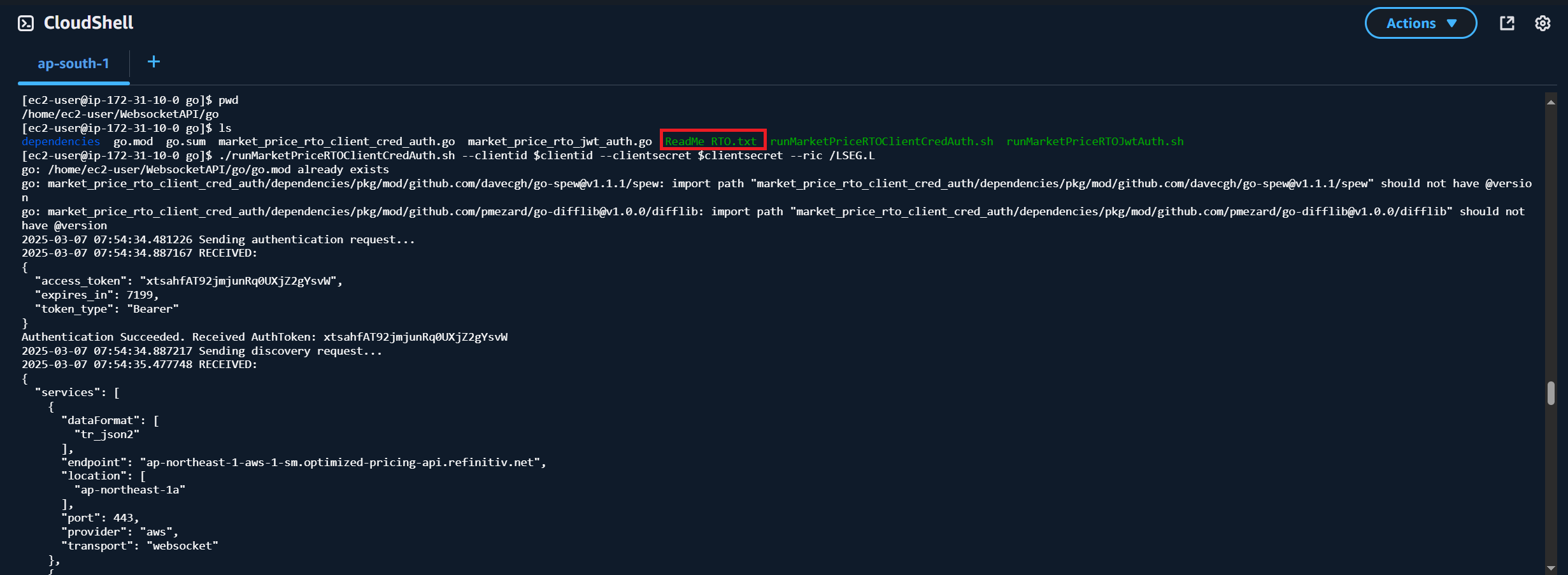Click the go.sum file name
Image resolution: width=1568 pixels, height=575 pixels.
tap(185, 141)
